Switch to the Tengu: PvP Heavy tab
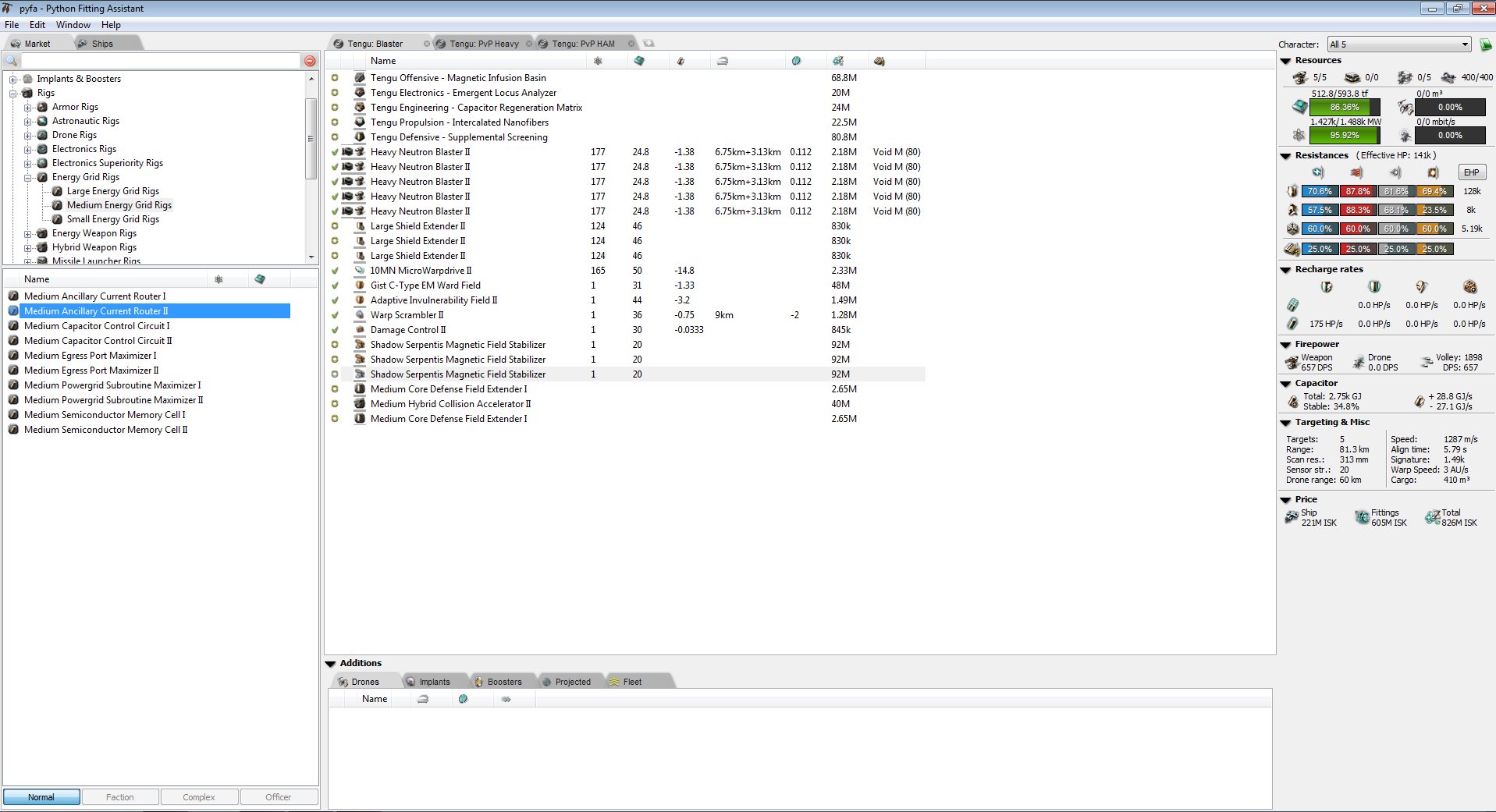Viewport: 1496px width, 812px height. click(484, 44)
